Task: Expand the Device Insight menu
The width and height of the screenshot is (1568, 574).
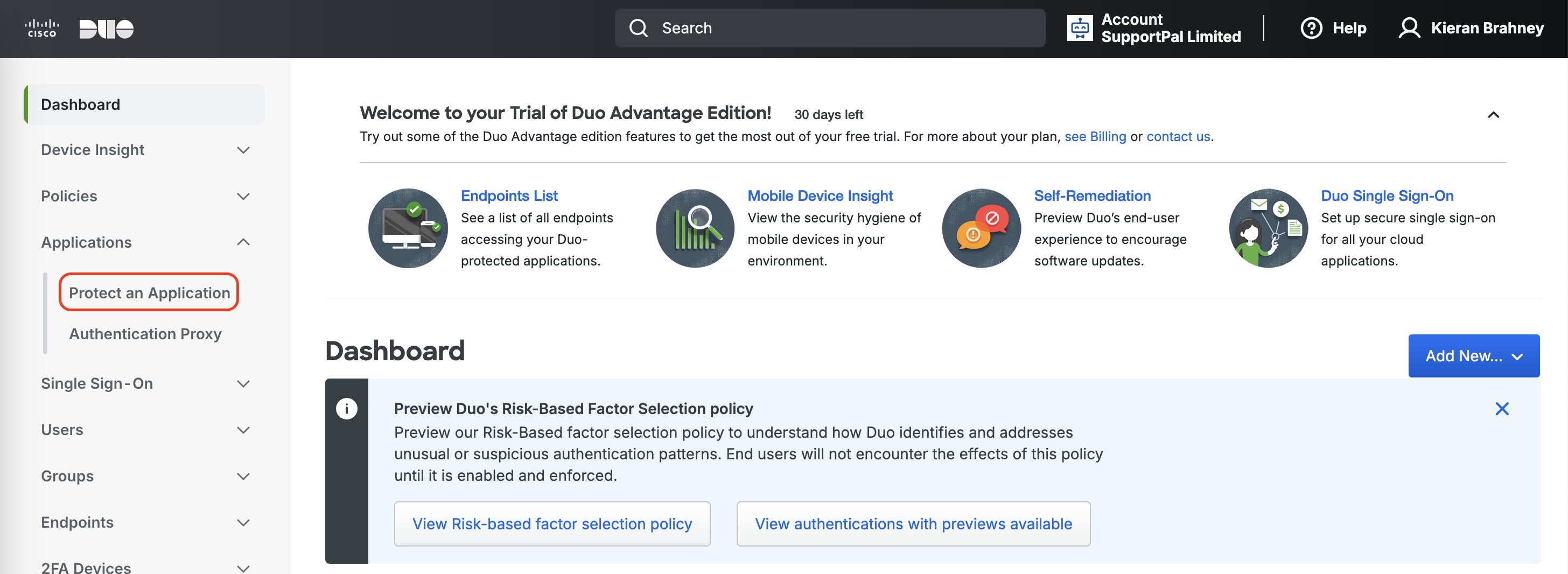Action: coord(243,150)
